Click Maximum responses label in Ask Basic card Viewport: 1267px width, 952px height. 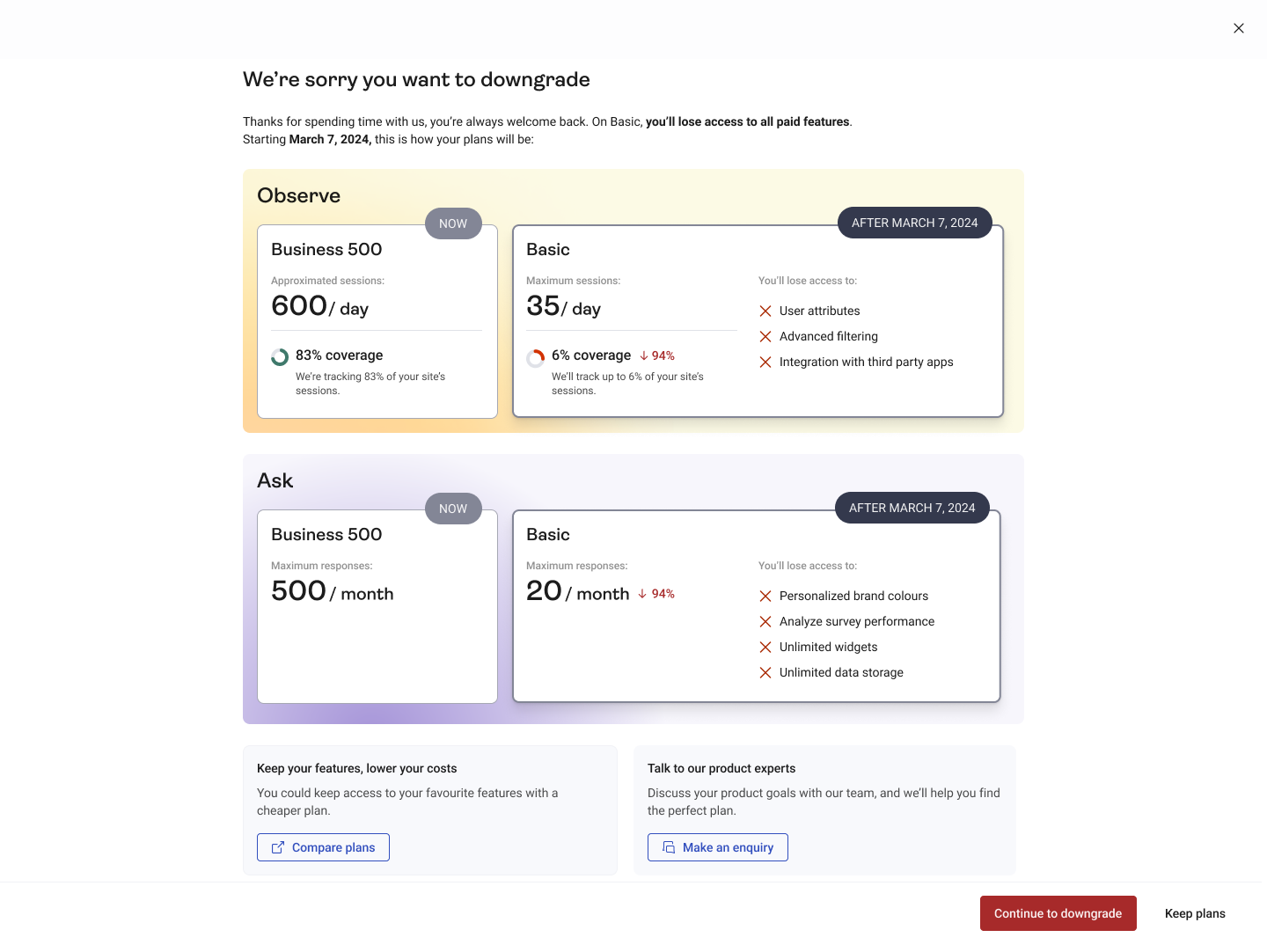(x=577, y=566)
